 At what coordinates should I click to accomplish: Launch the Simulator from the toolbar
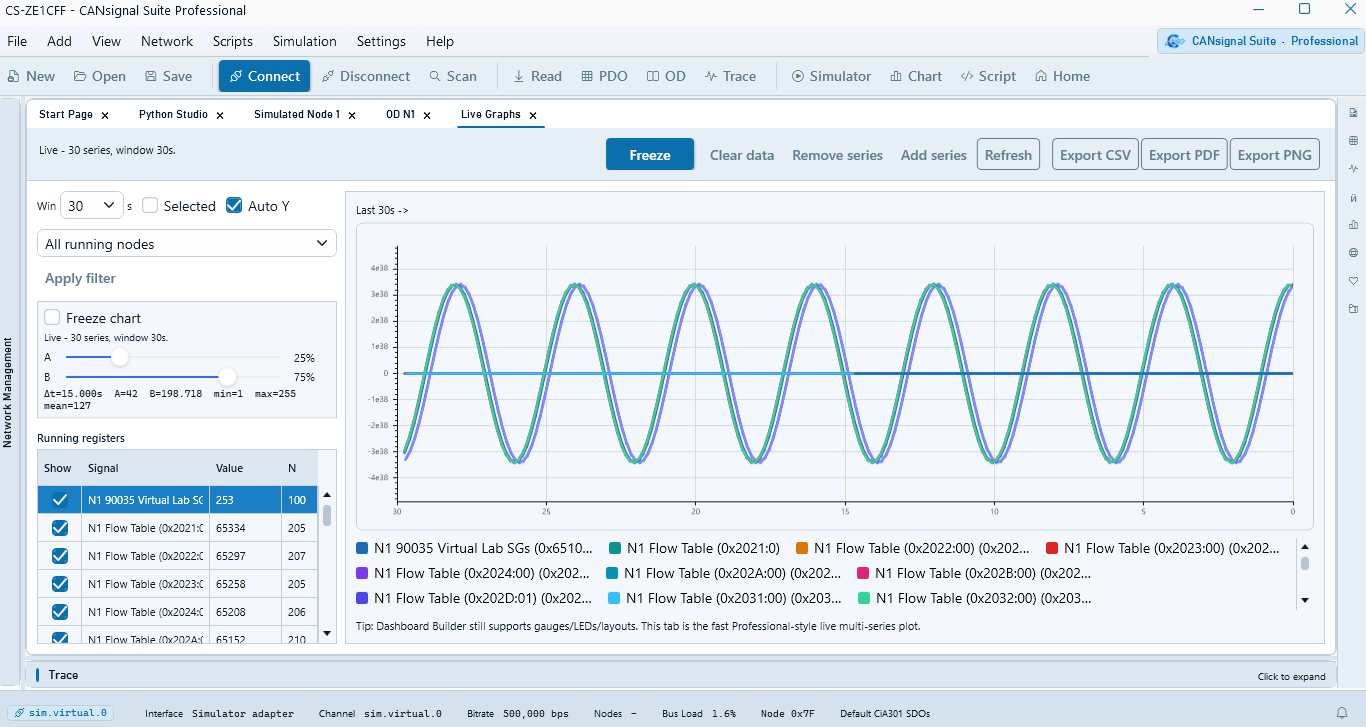(x=831, y=76)
